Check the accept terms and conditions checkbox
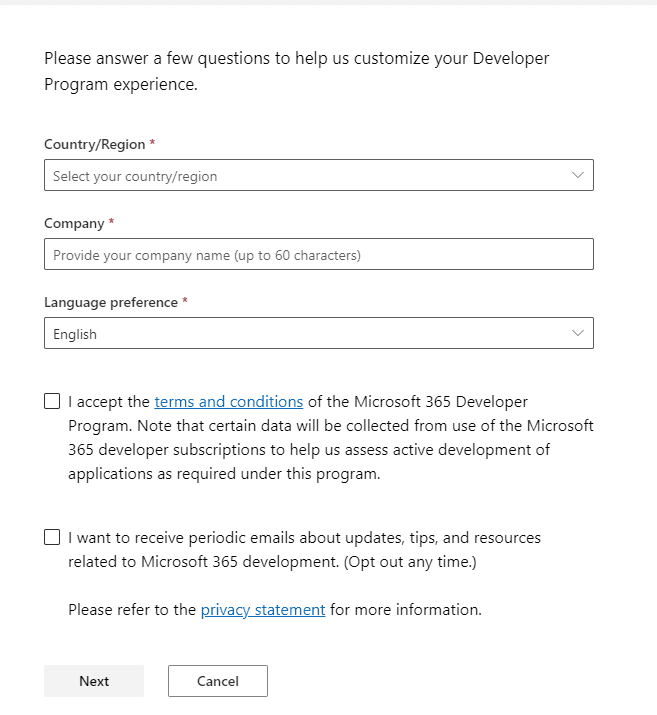Screen dimensions: 657x715 point(52,401)
